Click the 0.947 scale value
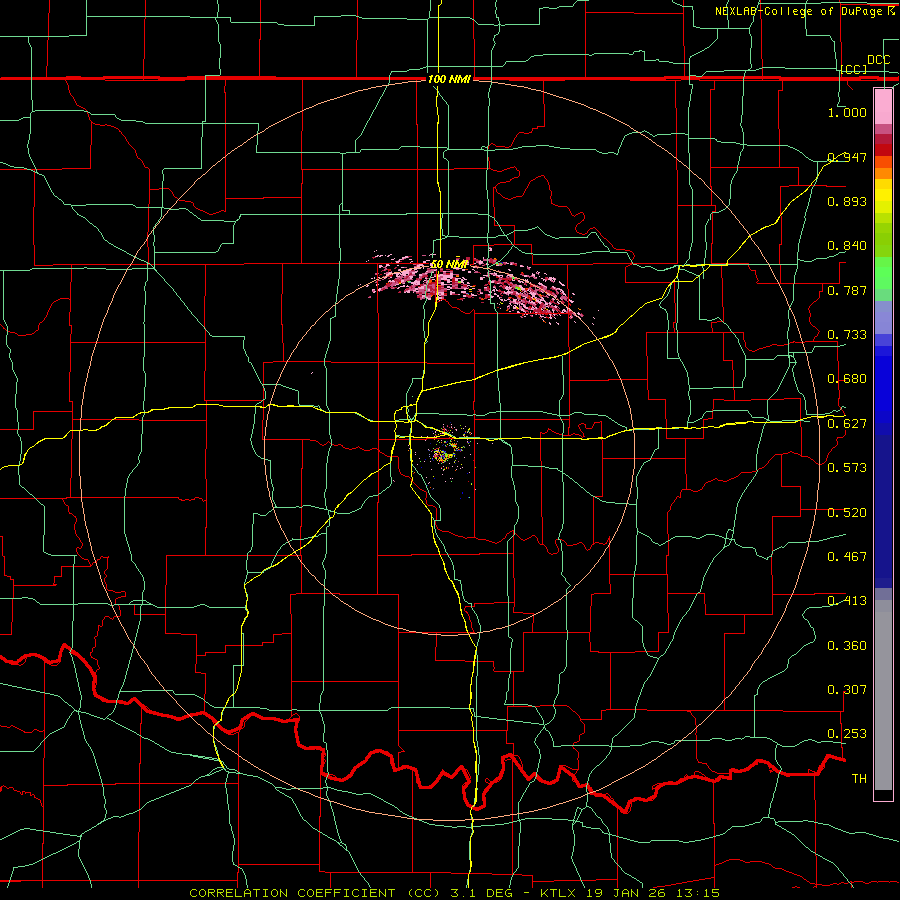 tap(847, 157)
